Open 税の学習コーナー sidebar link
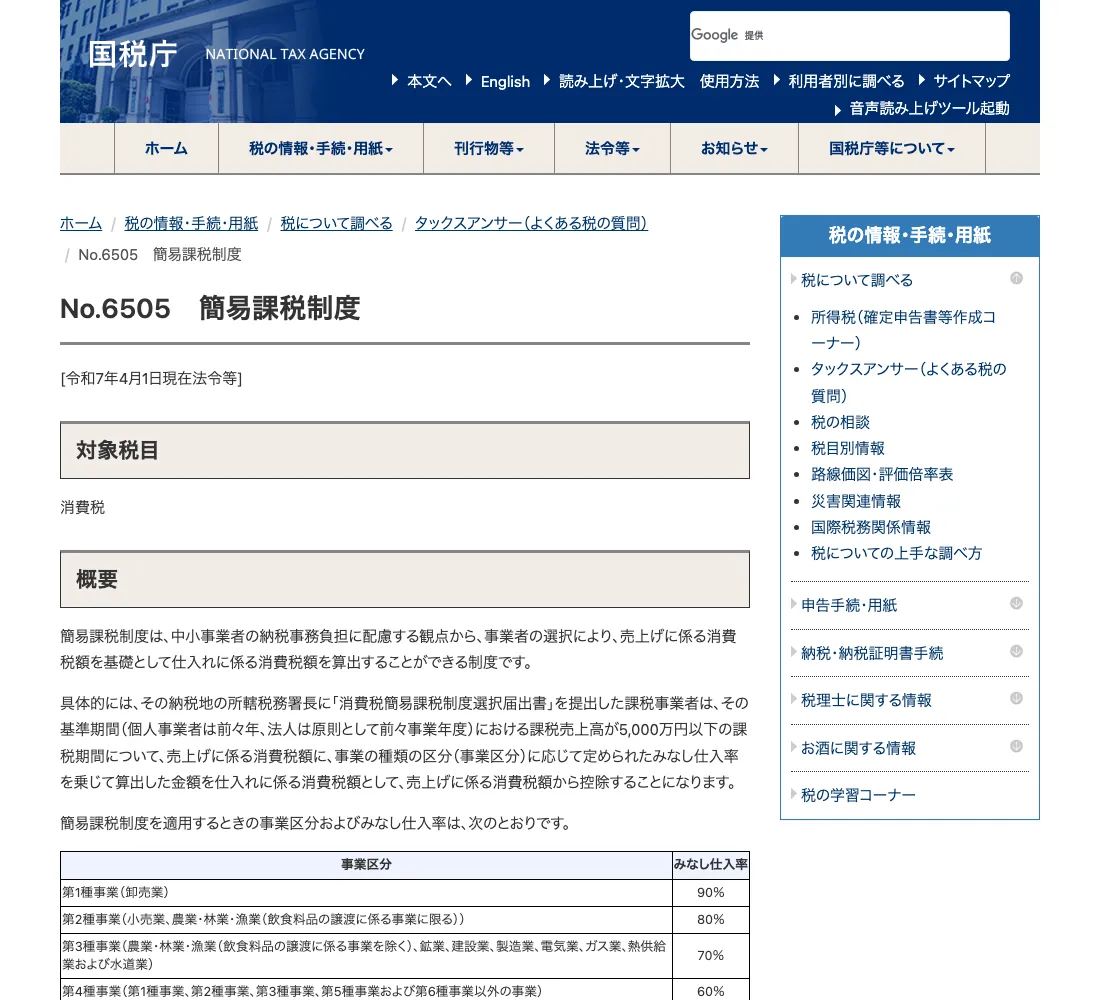The width and height of the screenshot is (1100, 1000). tap(858, 795)
